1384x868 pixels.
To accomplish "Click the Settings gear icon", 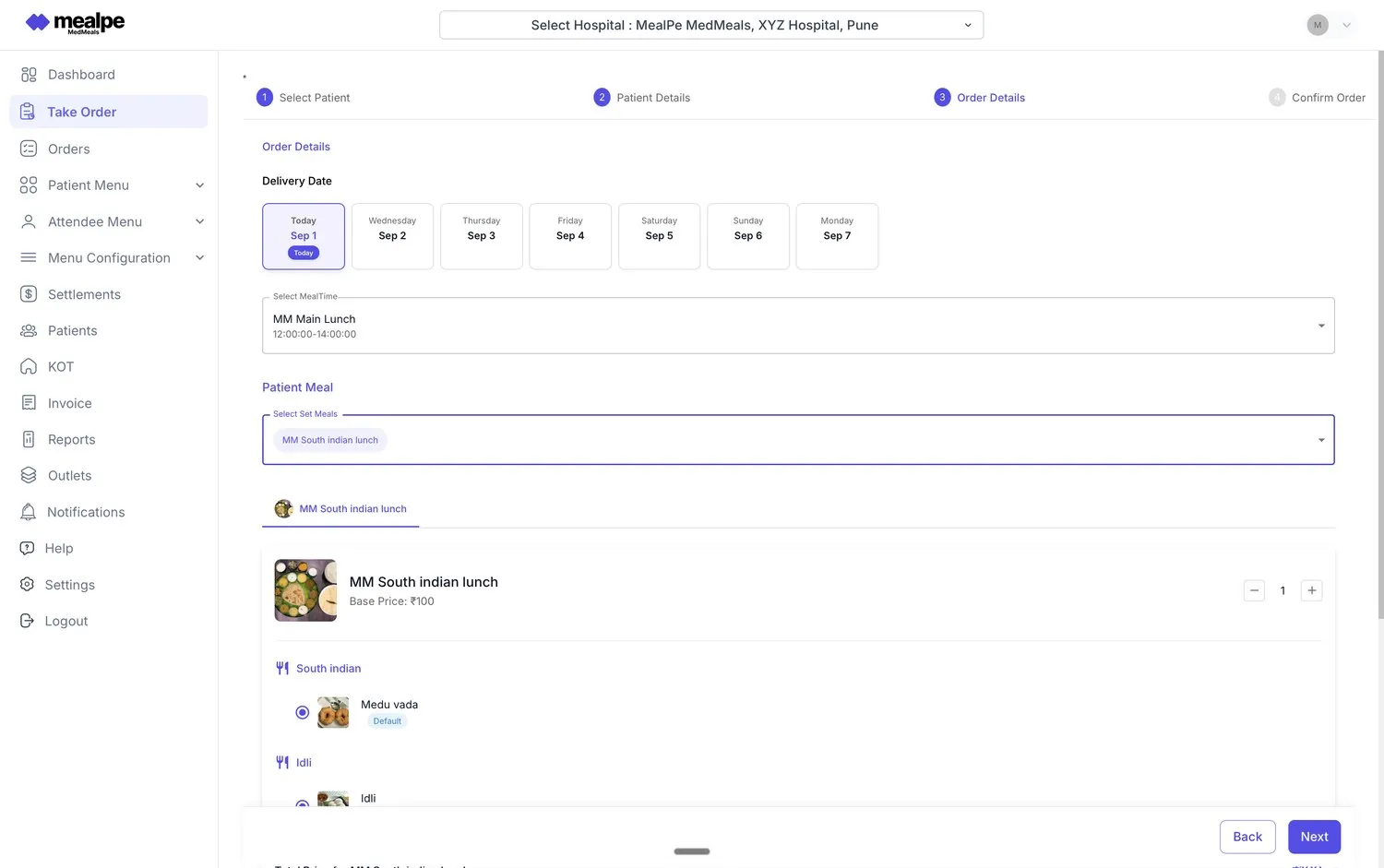I will click(28, 585).
